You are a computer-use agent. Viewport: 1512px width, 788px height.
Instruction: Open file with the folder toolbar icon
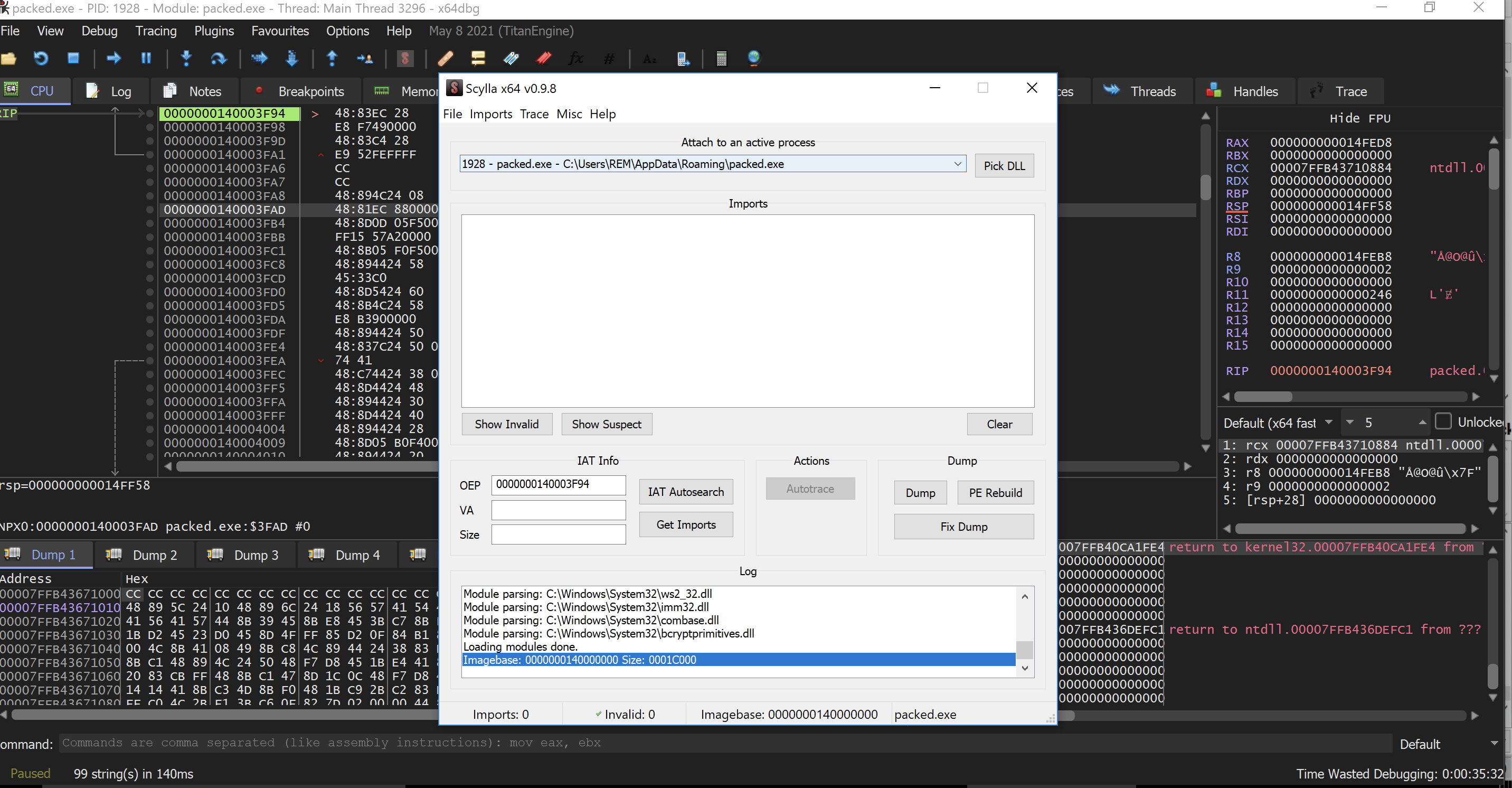coord(9,58)
